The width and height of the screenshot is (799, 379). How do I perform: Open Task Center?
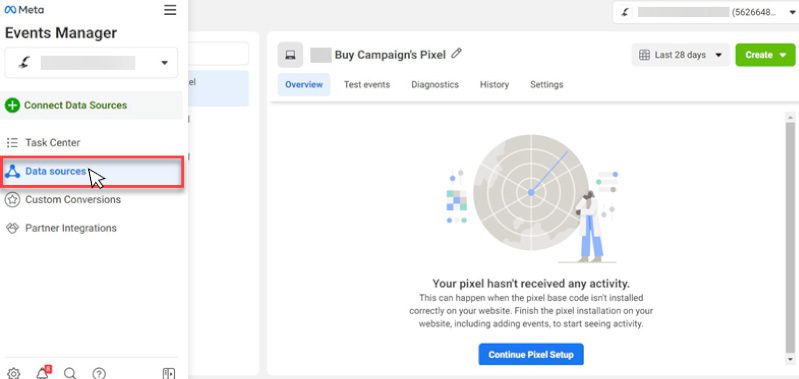click(52, 143)
